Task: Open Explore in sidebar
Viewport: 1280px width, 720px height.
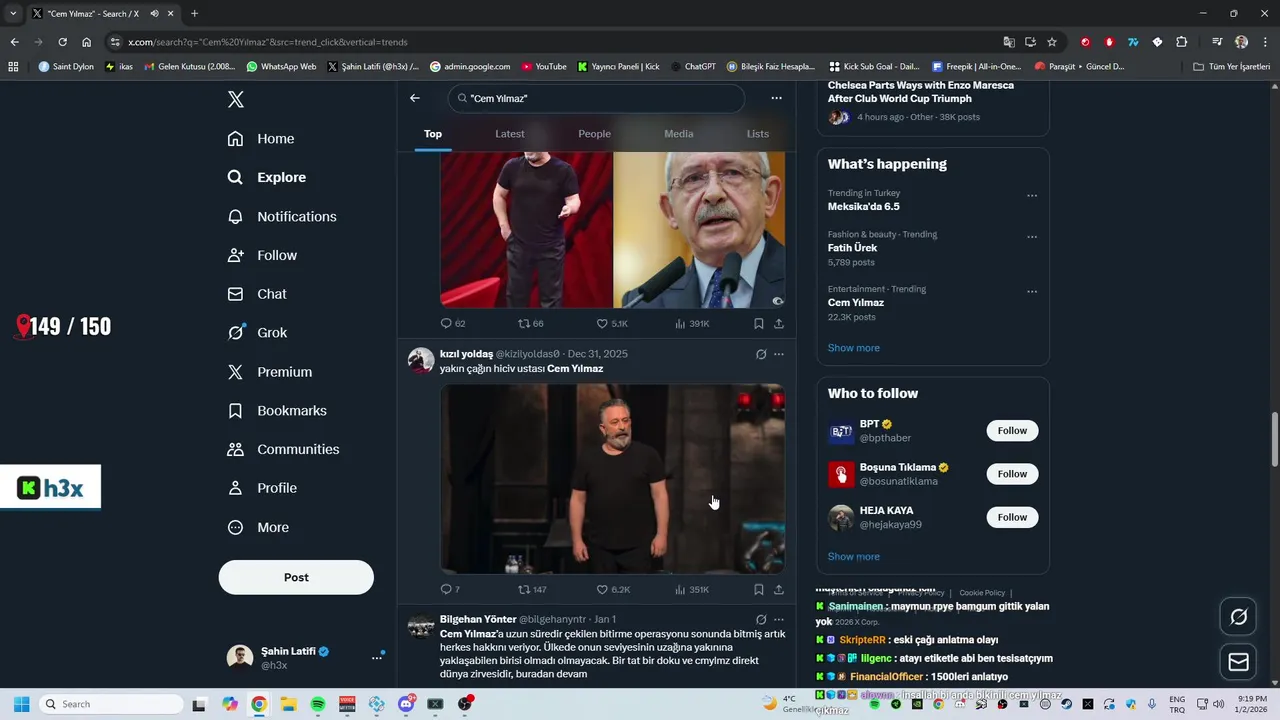Action: [x=267, y=178]
